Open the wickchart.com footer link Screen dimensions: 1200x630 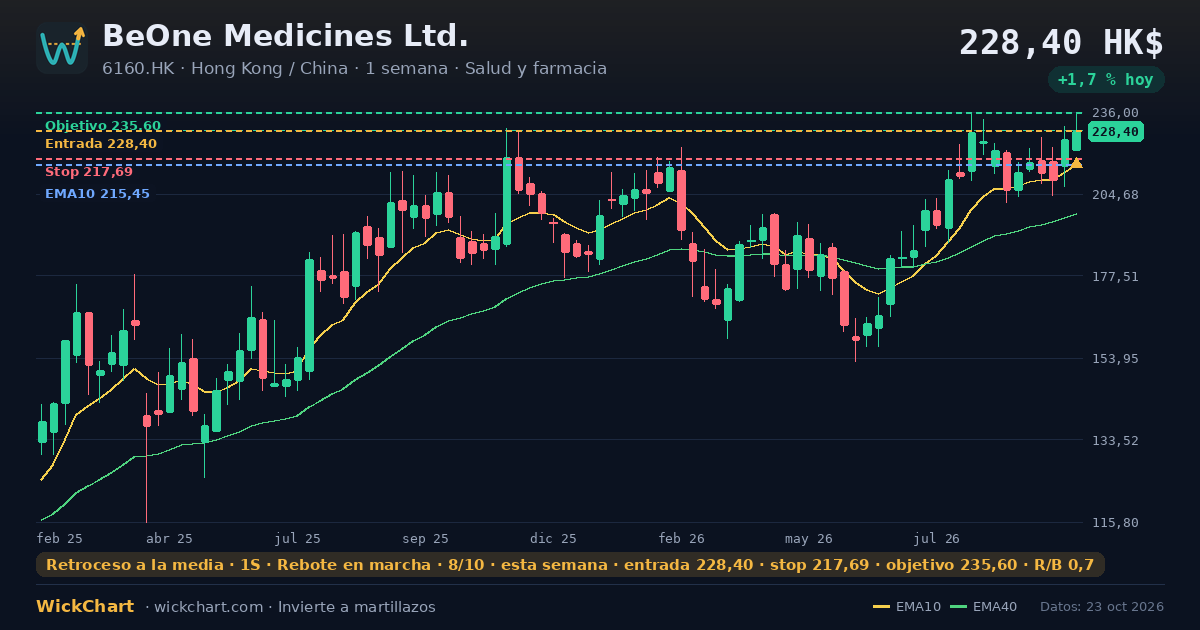(209, 607)
